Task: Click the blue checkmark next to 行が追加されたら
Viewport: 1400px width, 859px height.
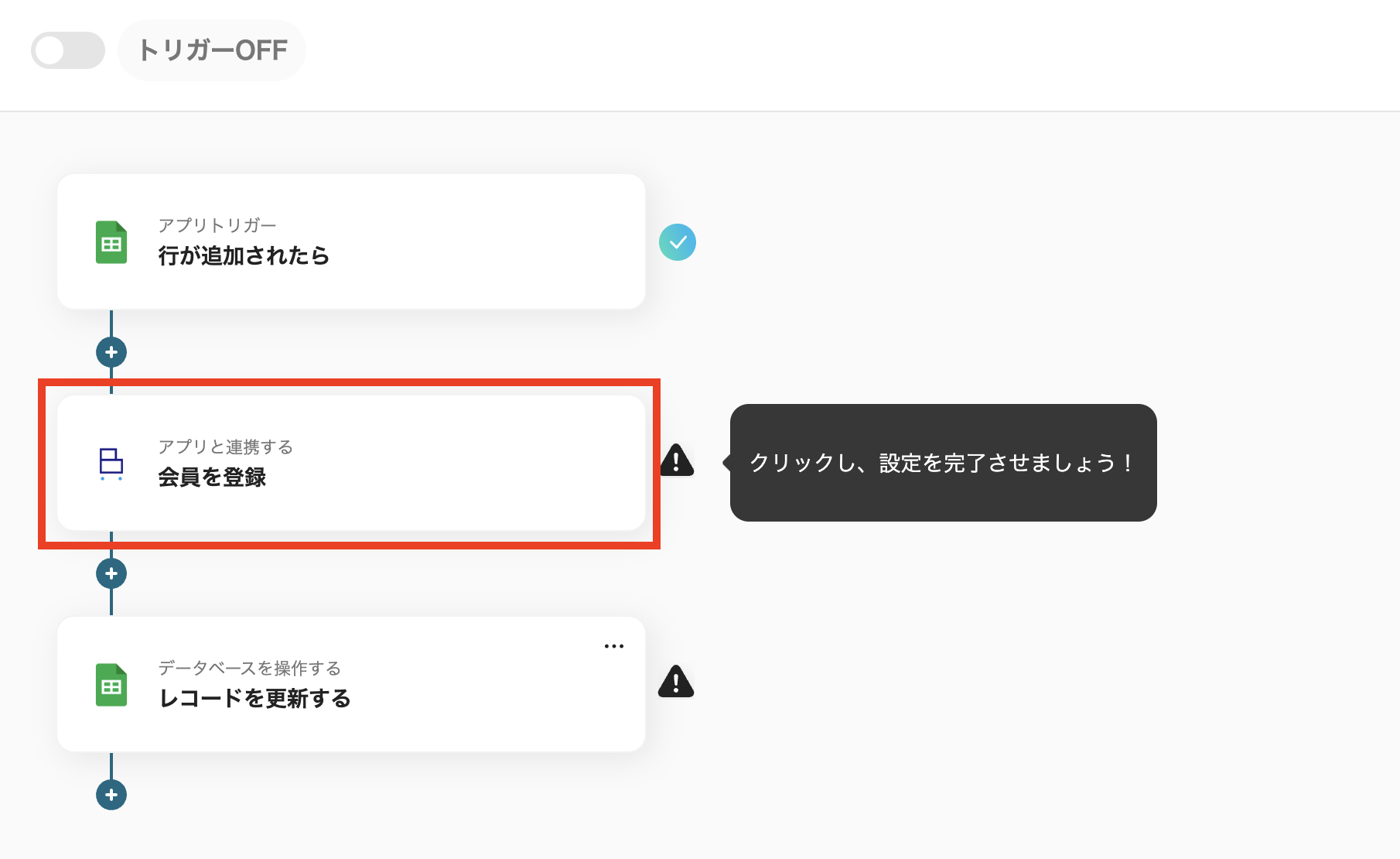Action: [x=678, y=242]
